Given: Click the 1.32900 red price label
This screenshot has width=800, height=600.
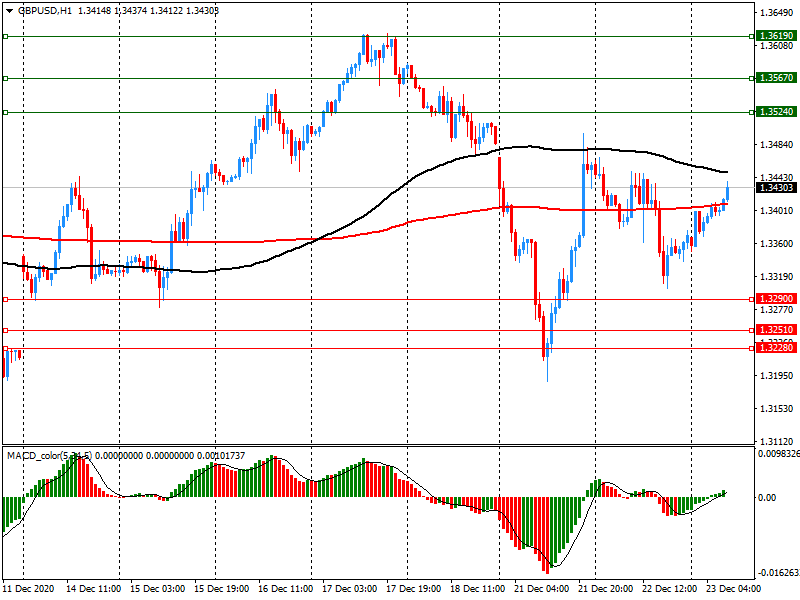Looking at the screenshot, I should coord(776,299).
